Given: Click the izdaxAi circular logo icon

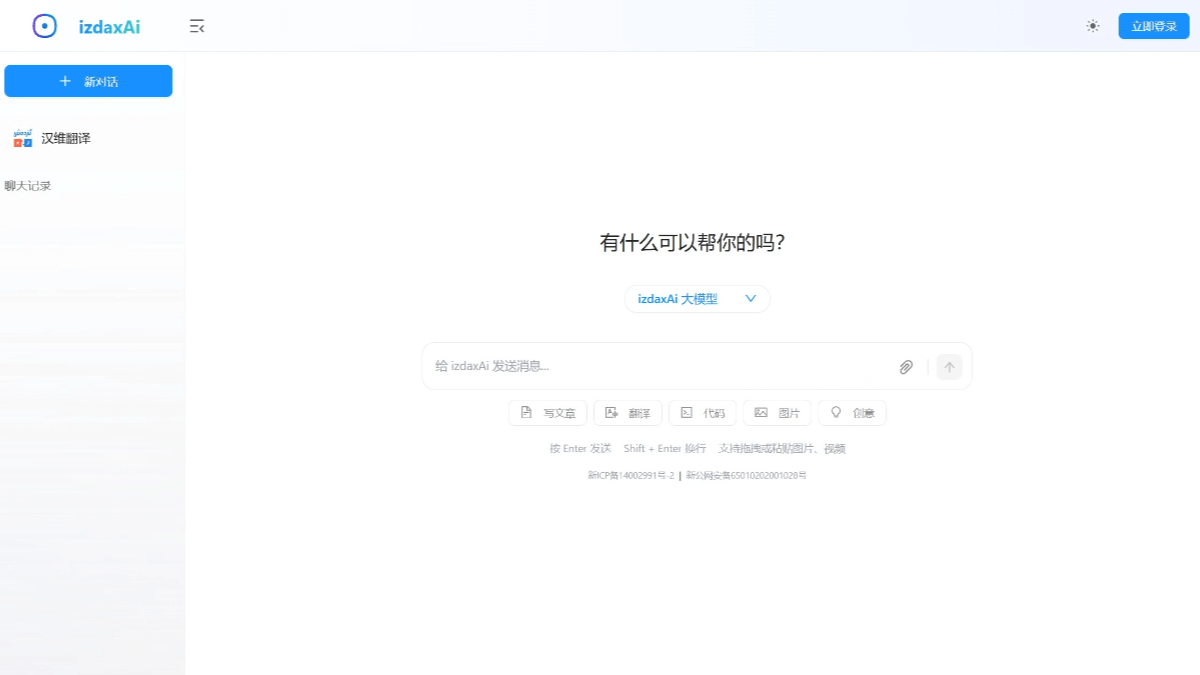Looking at the screenshot, I should point(45,27).
